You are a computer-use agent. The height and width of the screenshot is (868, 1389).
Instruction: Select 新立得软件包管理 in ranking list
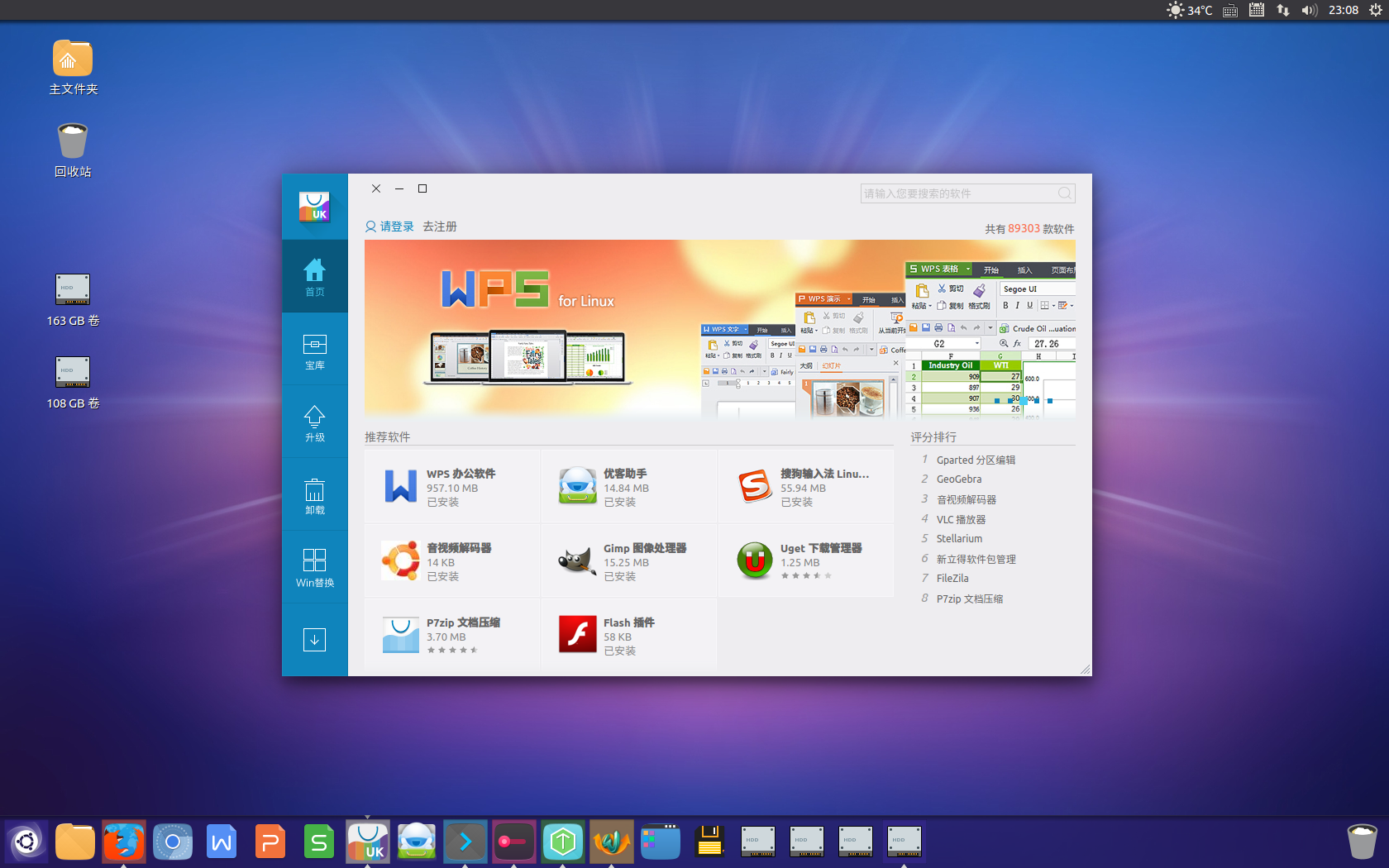coord(976,559)
